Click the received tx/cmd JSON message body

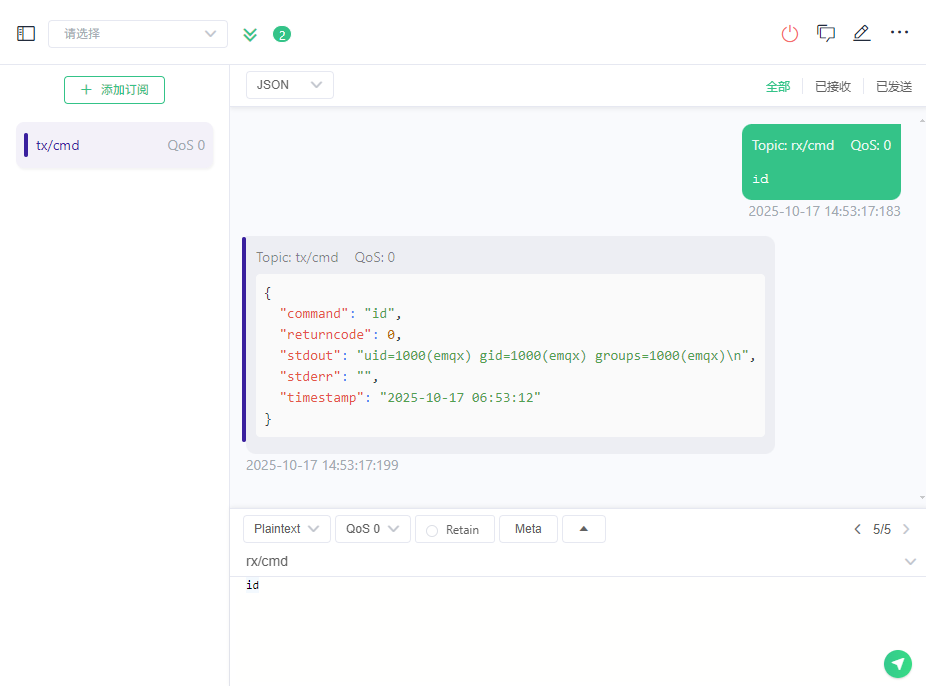coord(510,355)
